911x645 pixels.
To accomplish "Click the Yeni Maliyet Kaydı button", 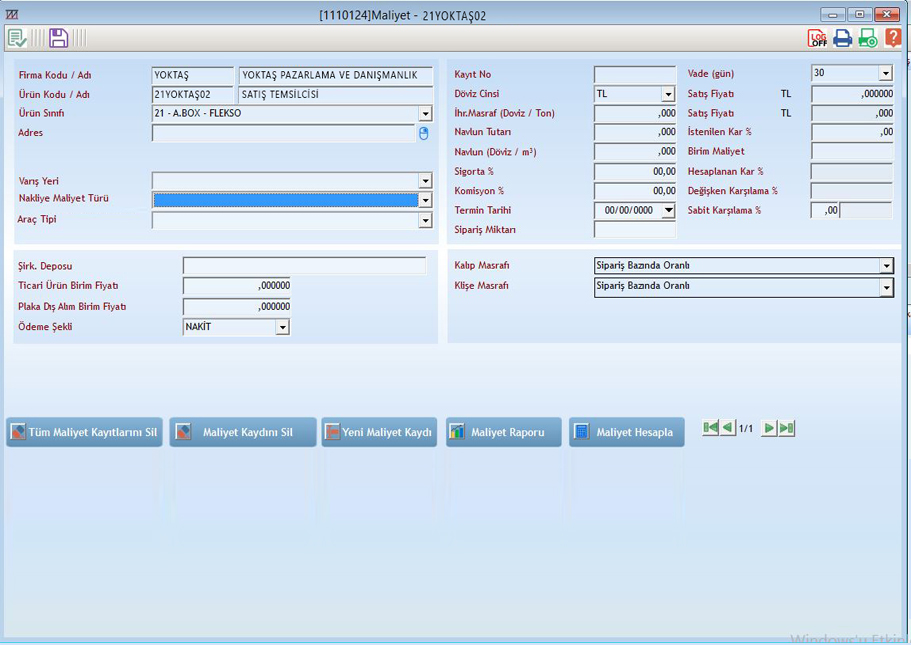I will pyautogui.click(x=379, y=432).
